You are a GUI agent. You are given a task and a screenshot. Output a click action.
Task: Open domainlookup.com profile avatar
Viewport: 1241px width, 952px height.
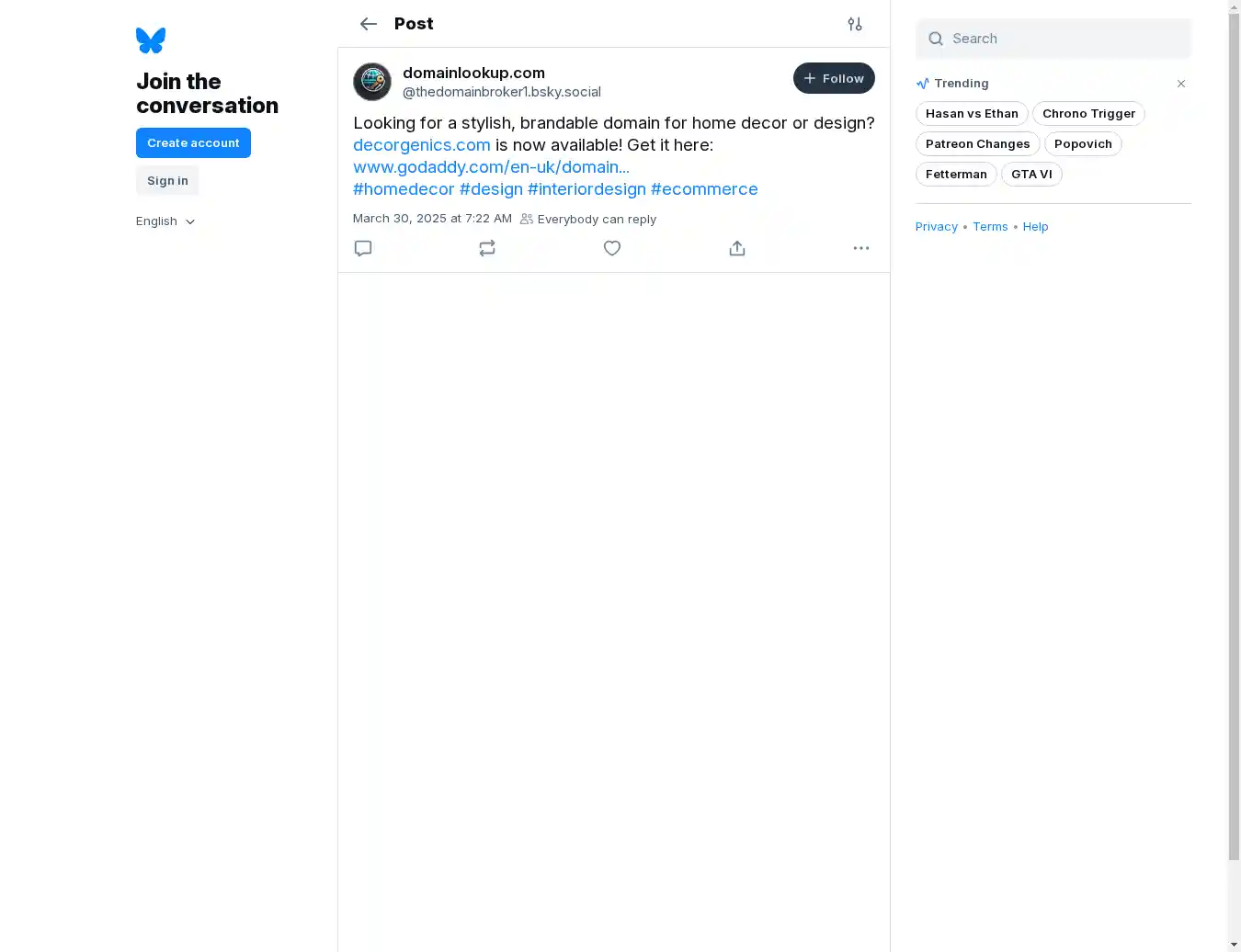[x=372, y=82]
